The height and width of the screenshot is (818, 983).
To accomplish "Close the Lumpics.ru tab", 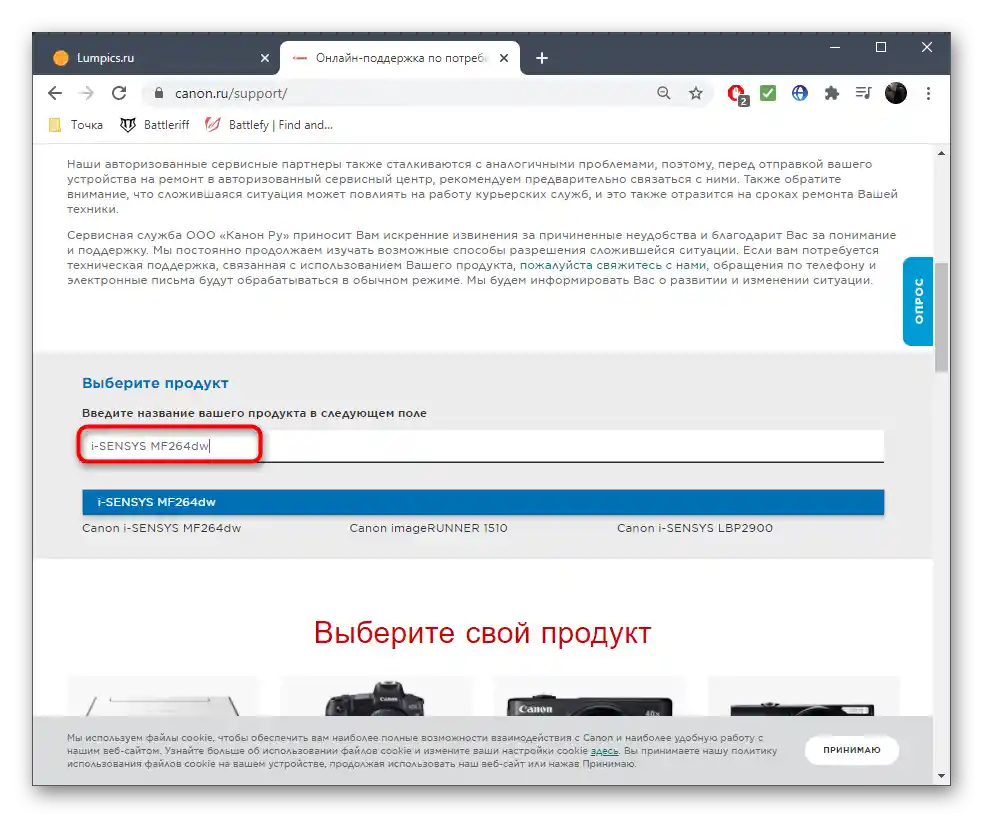I will [265, 58].
